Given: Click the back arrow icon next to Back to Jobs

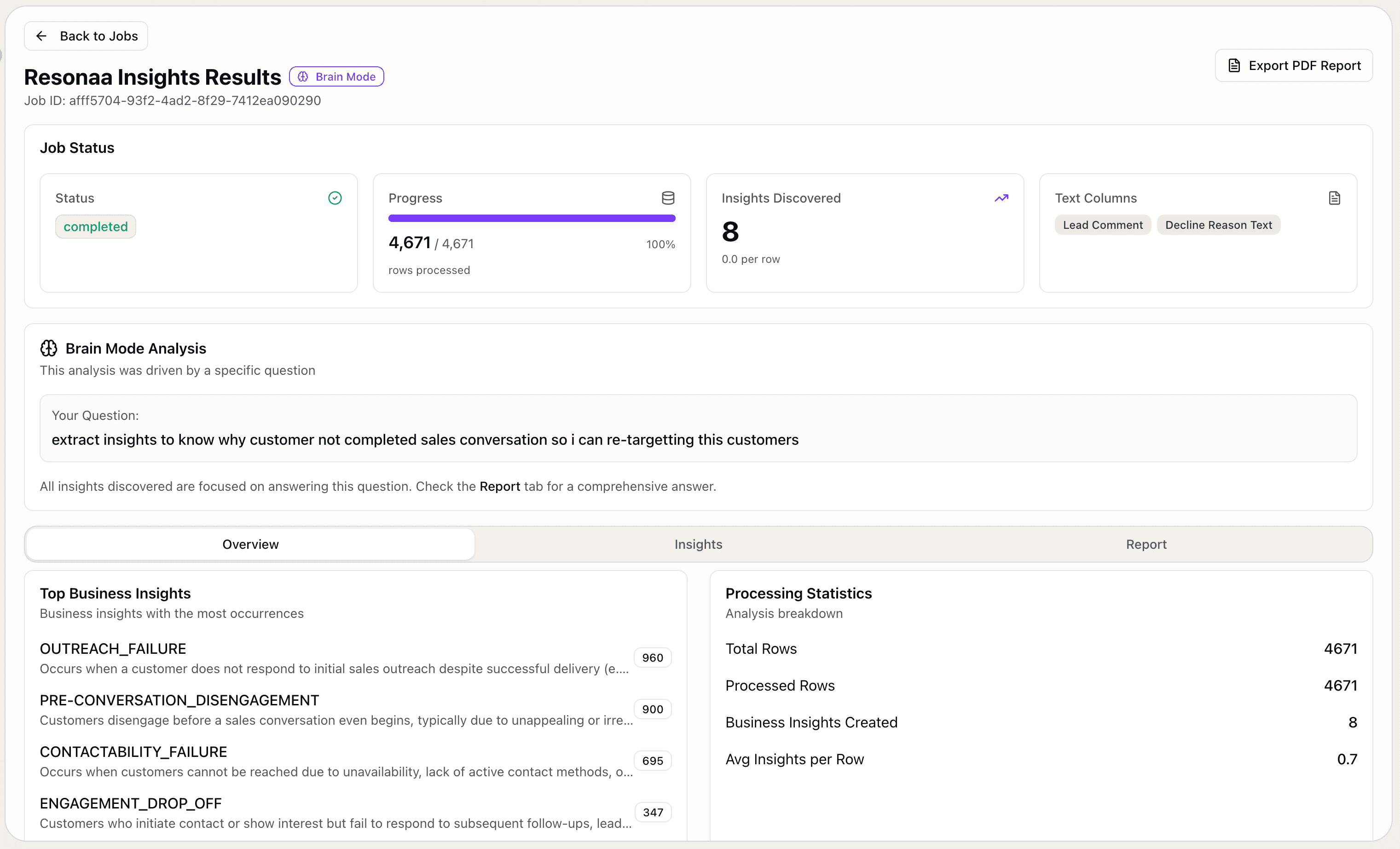Looking at the screenshot, I should coord(41,35).
